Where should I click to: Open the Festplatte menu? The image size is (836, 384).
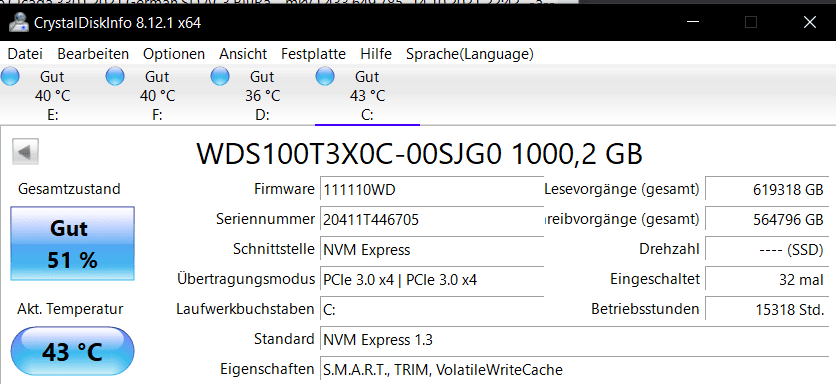pyautogui.click(x=314, y=54)
